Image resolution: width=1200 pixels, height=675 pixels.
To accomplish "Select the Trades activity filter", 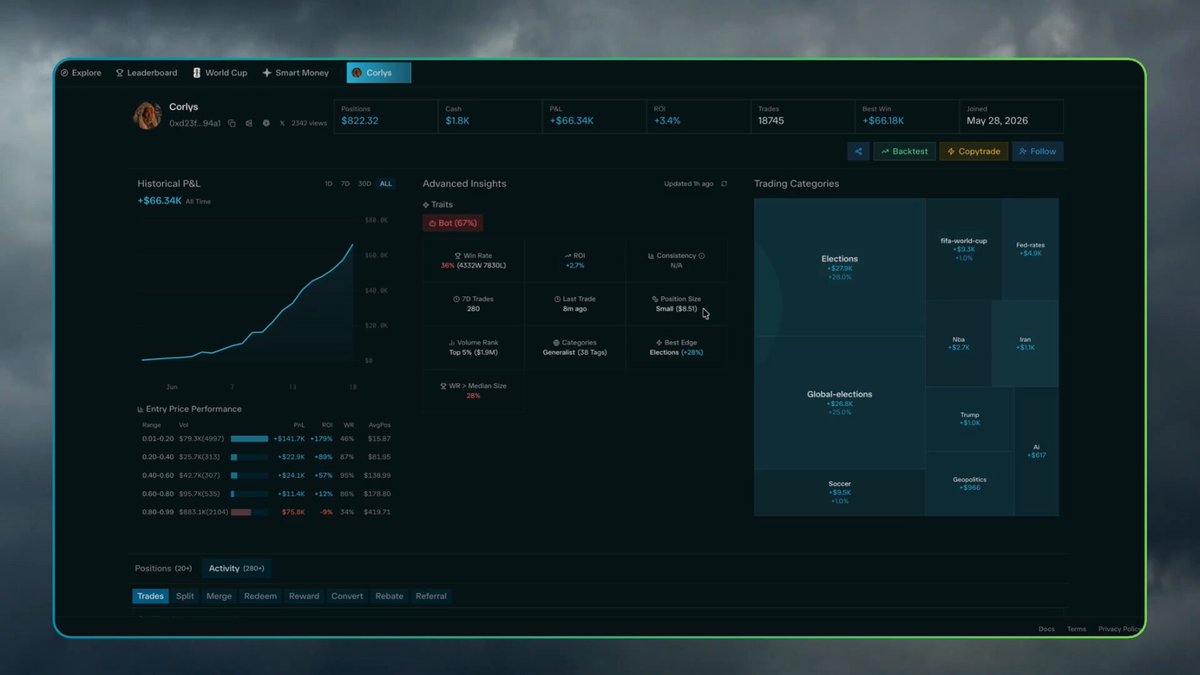I will point(150,596).
